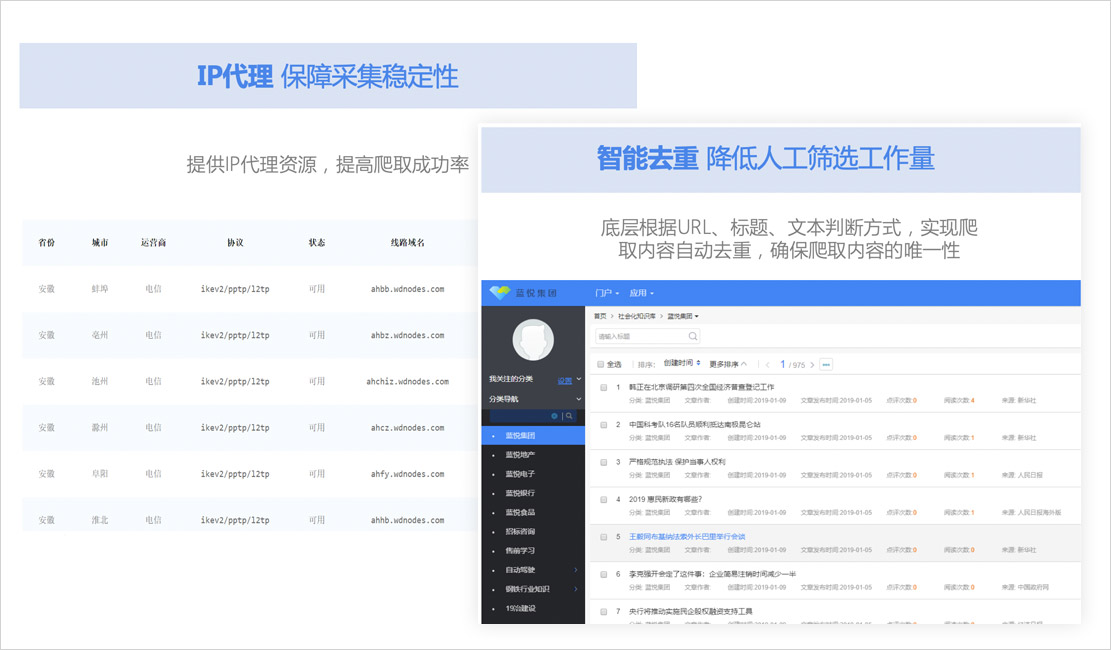Go to next page arrow in pagination
The image size is (1111, 650).
(x=812, y=364)
